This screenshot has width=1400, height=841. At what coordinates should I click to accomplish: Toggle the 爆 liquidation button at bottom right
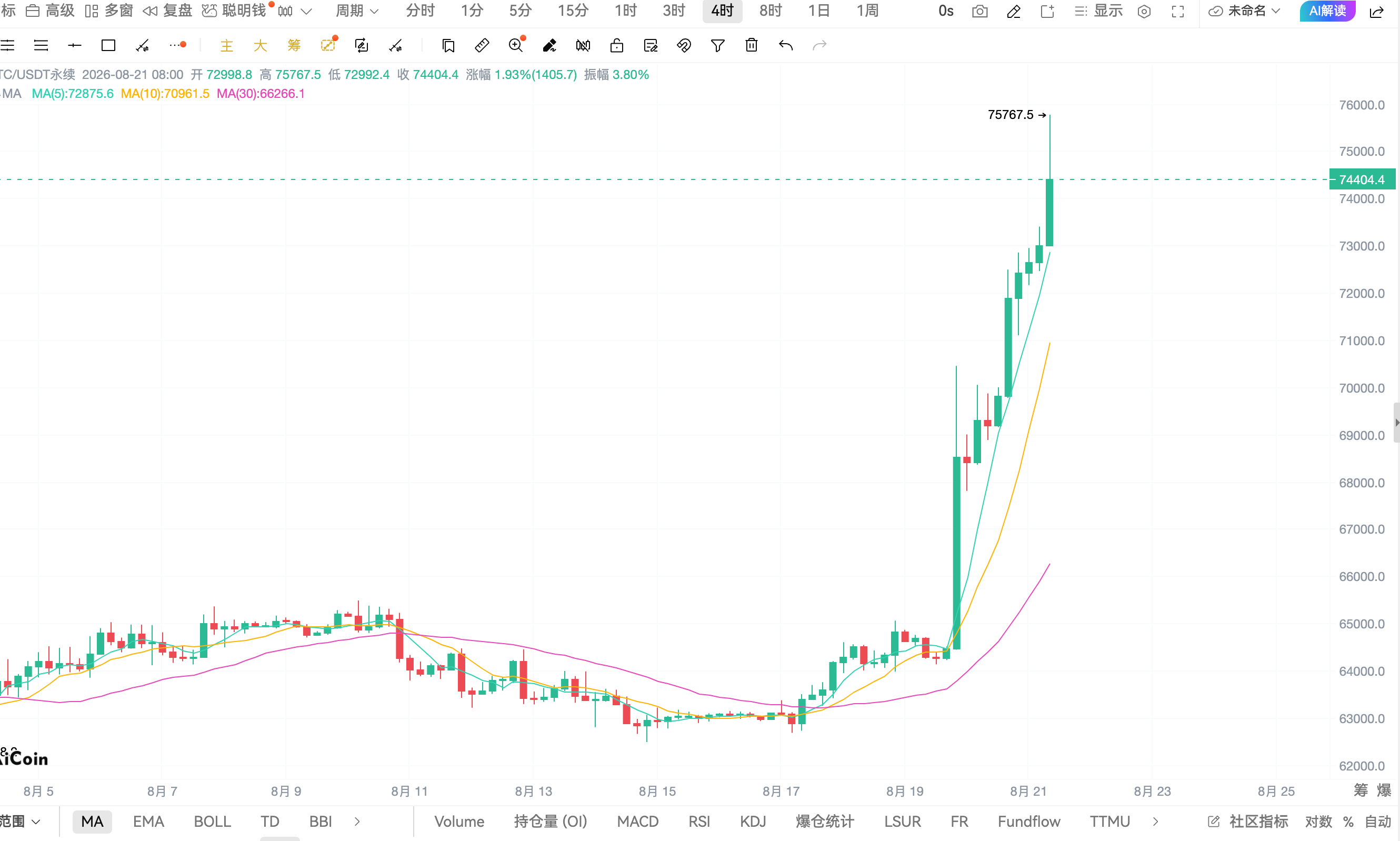1384,790
